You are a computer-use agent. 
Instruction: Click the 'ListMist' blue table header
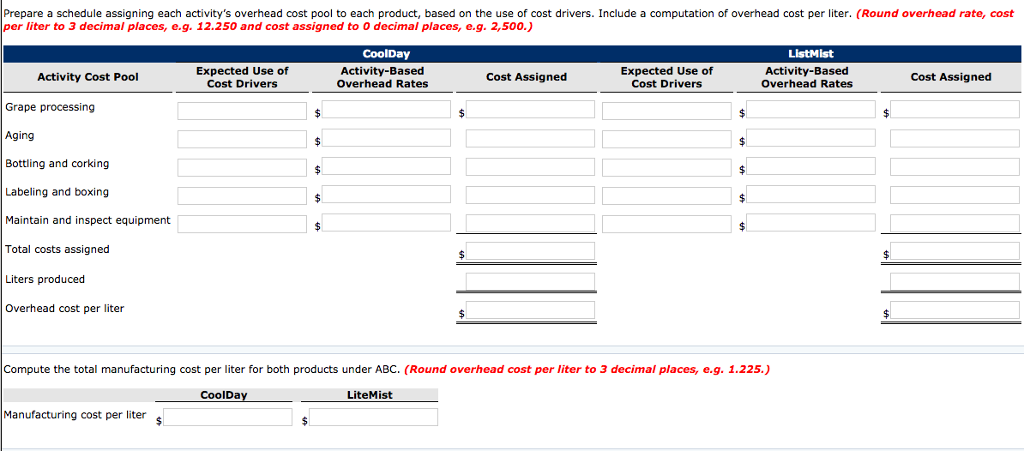pyautogui.click(x=811, y=54)
